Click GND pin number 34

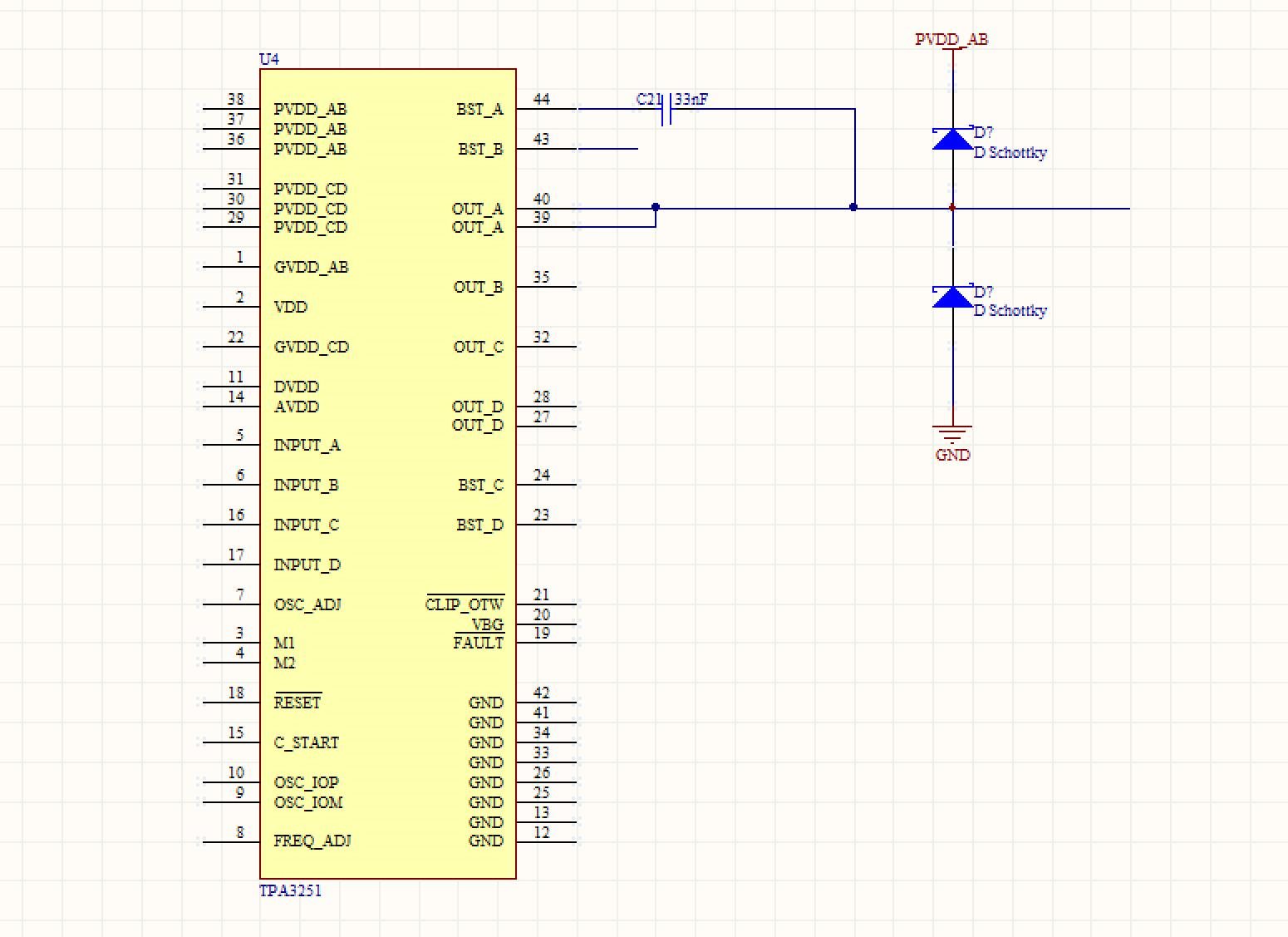[541, 732]
